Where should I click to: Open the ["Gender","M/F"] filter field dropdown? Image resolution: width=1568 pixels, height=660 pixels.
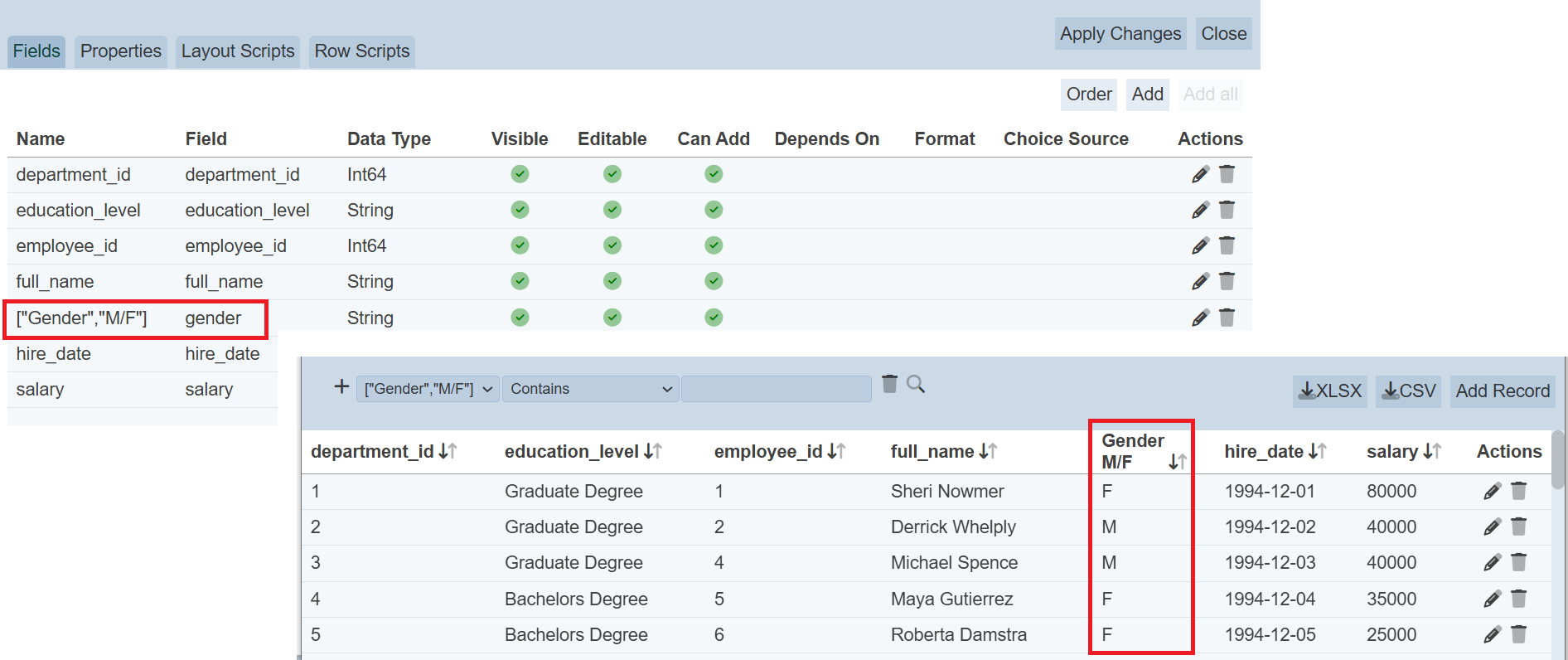[x=428, y=389]
